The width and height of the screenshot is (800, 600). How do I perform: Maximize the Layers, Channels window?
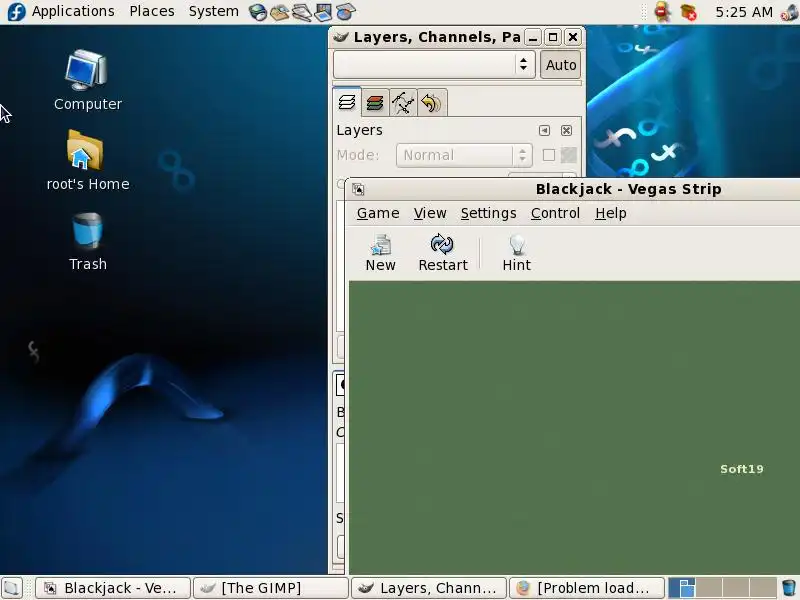pyautogui.click(x=553, y=37)
